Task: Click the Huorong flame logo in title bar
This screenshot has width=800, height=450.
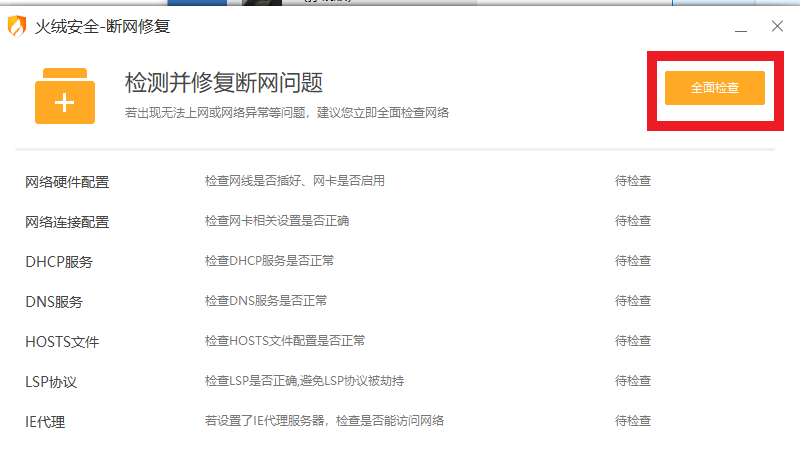Action: (x=17, y=27)
